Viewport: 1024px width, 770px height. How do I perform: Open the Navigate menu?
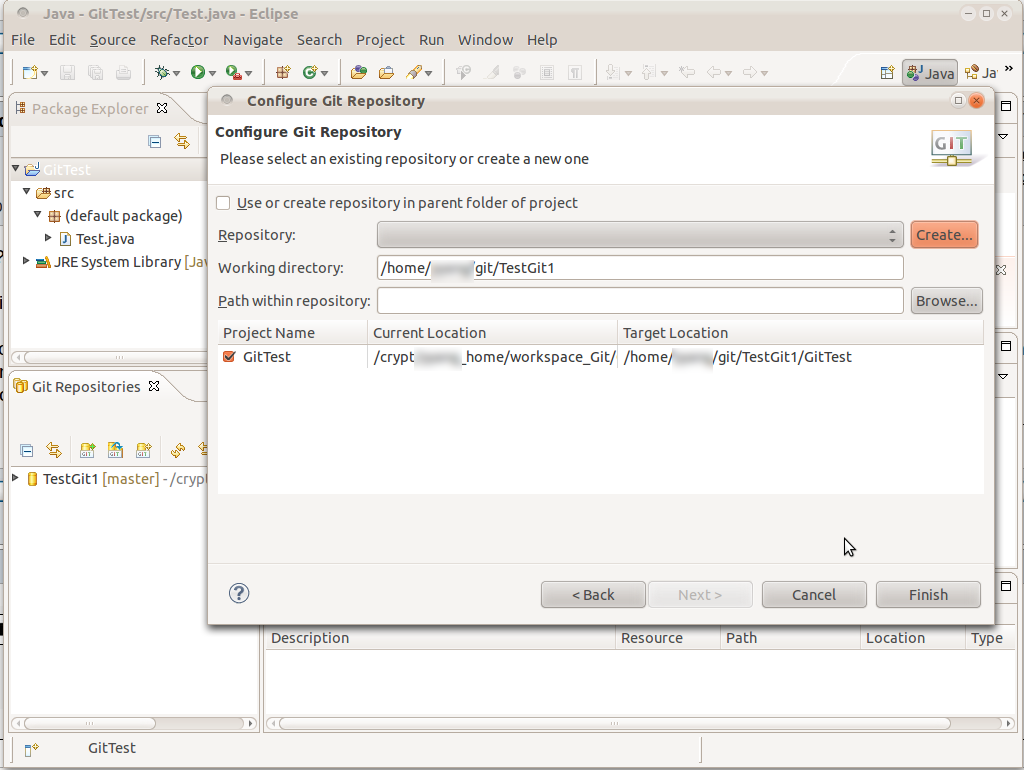pos(253,40)
